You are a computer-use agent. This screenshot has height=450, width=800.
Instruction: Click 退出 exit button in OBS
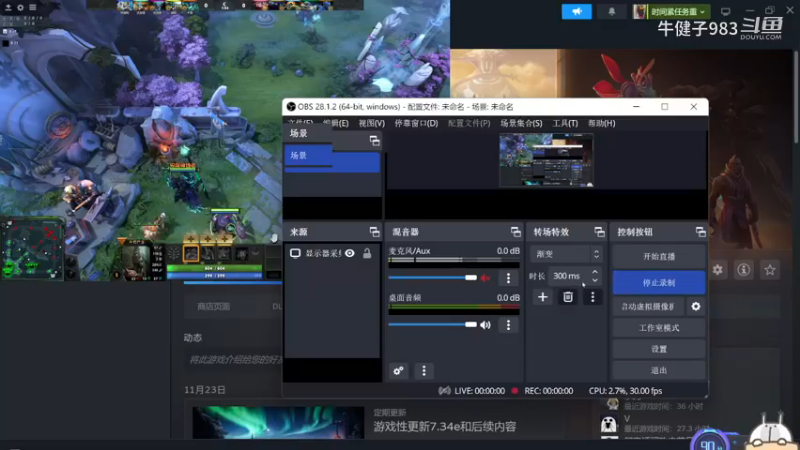click(x=659, y=371)
